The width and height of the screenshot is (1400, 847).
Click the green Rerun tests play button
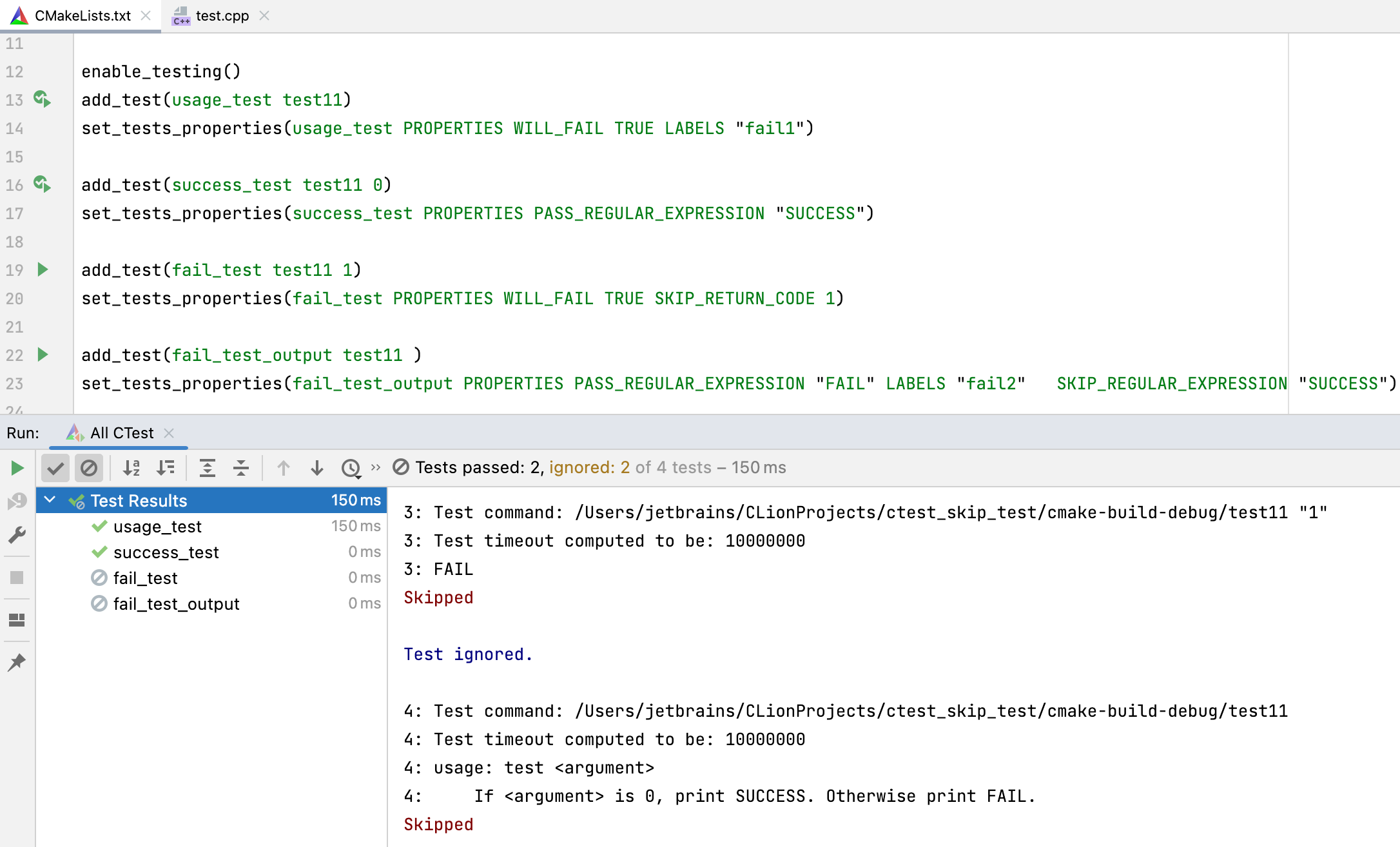coord(17,468)
